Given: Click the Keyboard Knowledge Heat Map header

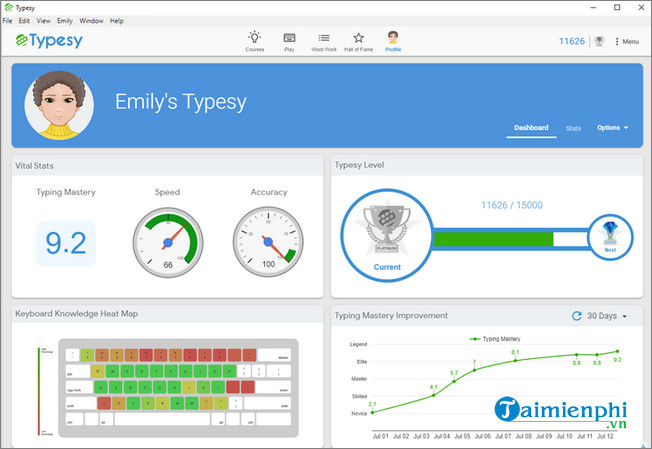Looking at the screenshot, I should [x=168, y=314].
